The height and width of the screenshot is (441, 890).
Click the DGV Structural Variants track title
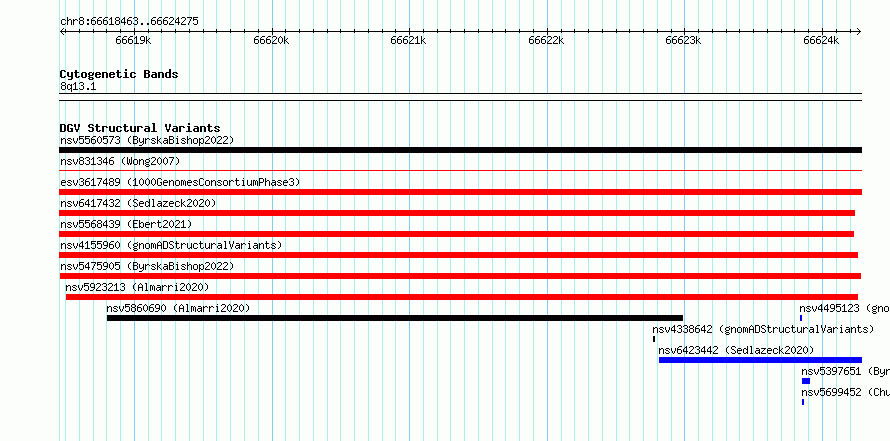tap(140, 128)
